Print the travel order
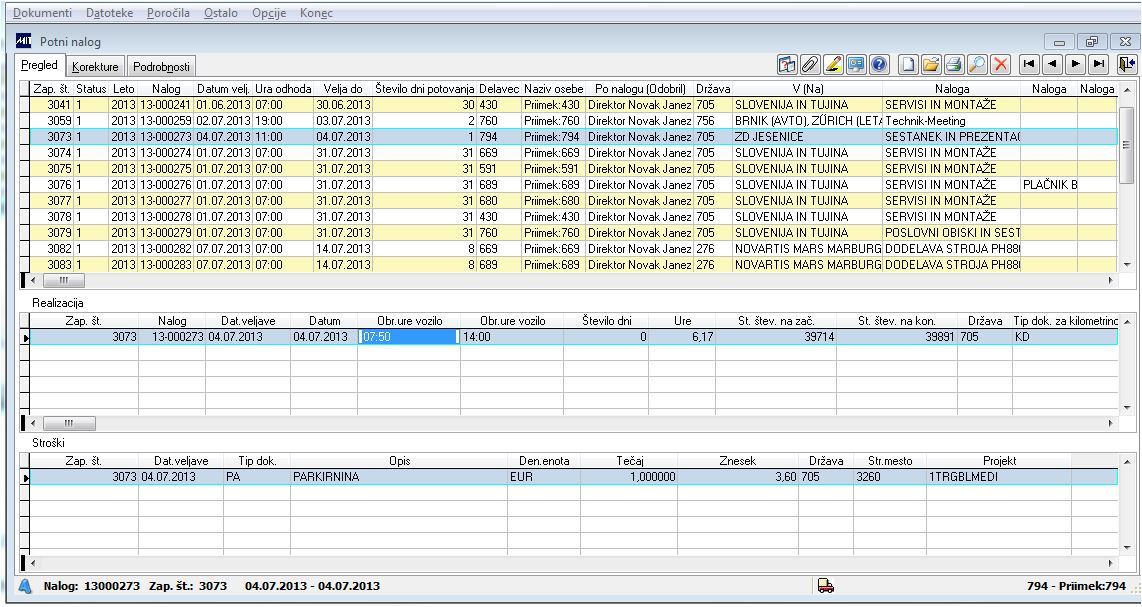1142x607 pixels. 953,65
